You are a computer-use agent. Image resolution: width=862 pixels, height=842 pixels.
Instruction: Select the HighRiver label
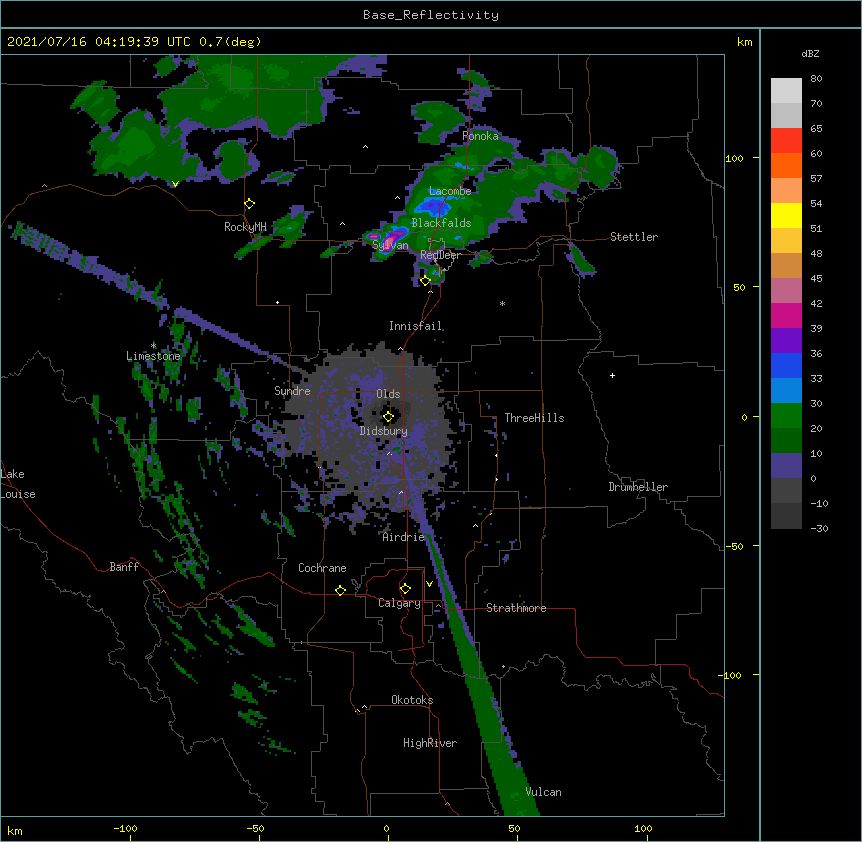(x=430, y=743)
